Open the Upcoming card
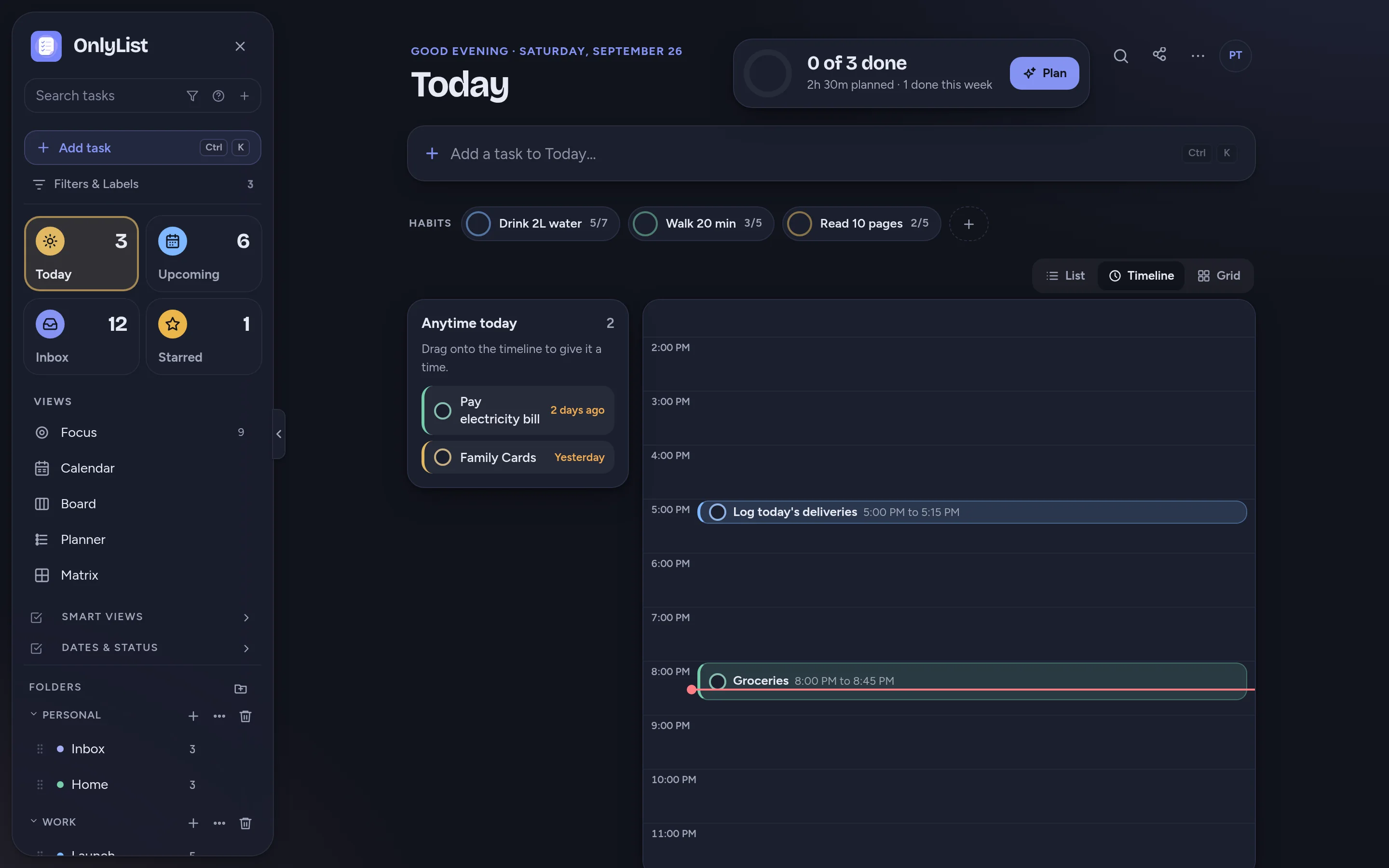The image size is (1389, 868). (204, 254)
